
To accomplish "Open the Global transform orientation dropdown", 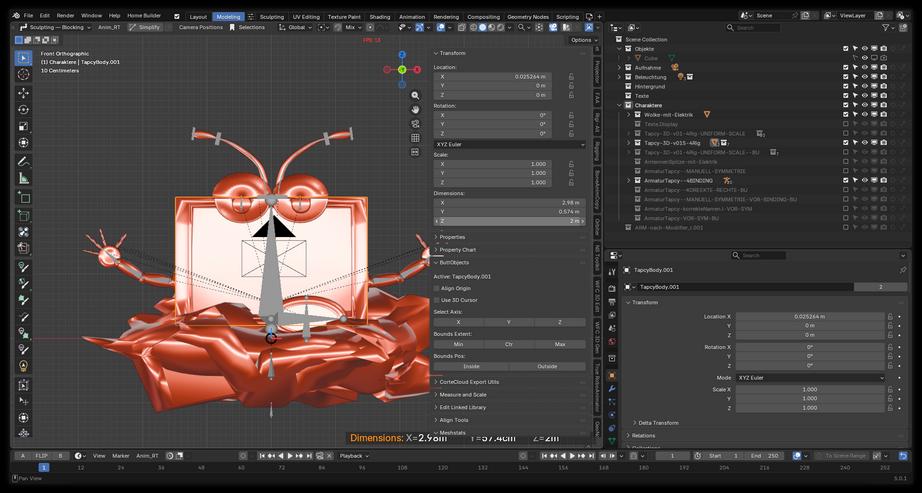I will point(295,28).
